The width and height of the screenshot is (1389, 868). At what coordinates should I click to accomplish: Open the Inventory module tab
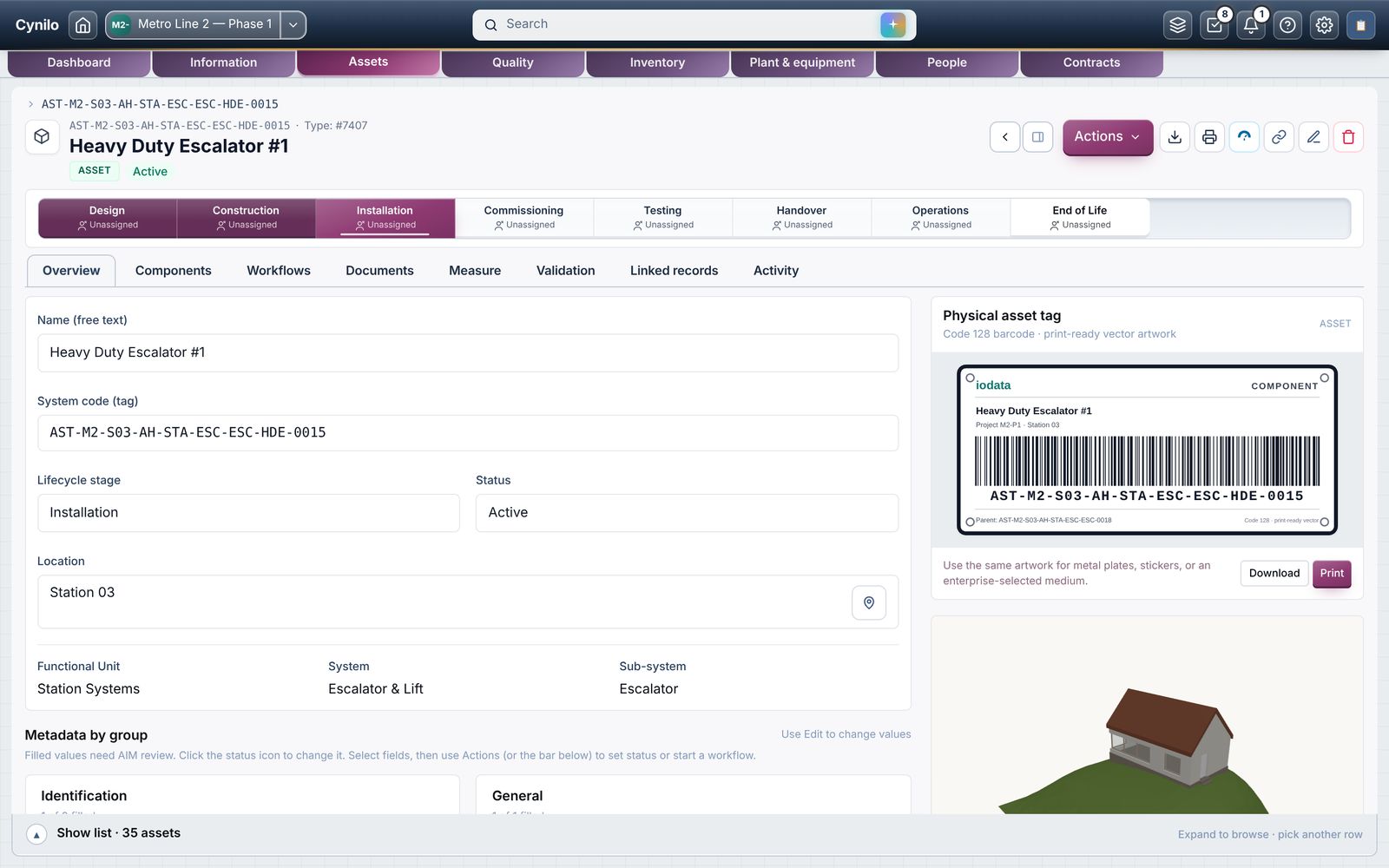(657, 62)
